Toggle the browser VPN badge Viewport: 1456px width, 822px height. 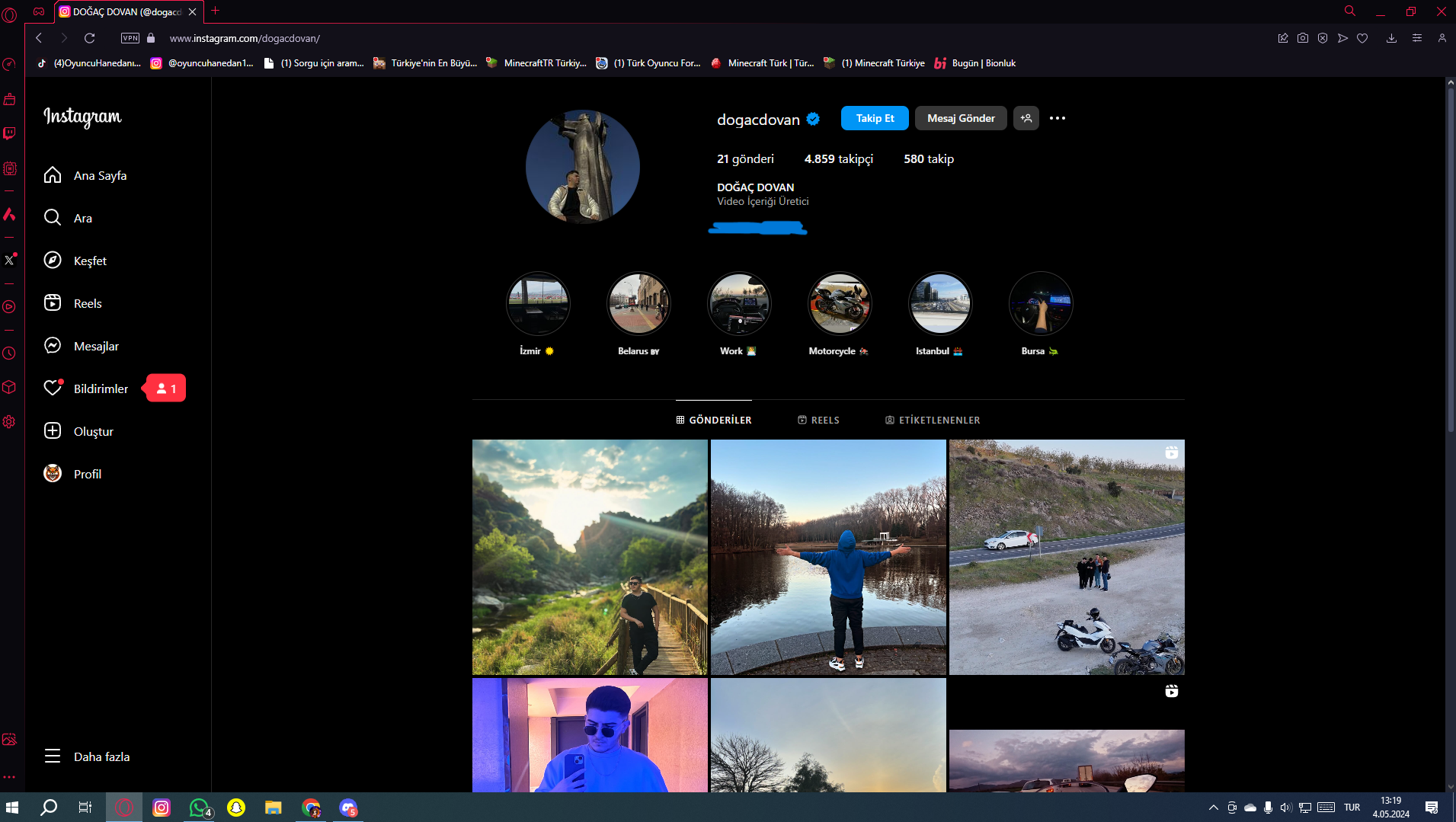[x=130, y=38]
